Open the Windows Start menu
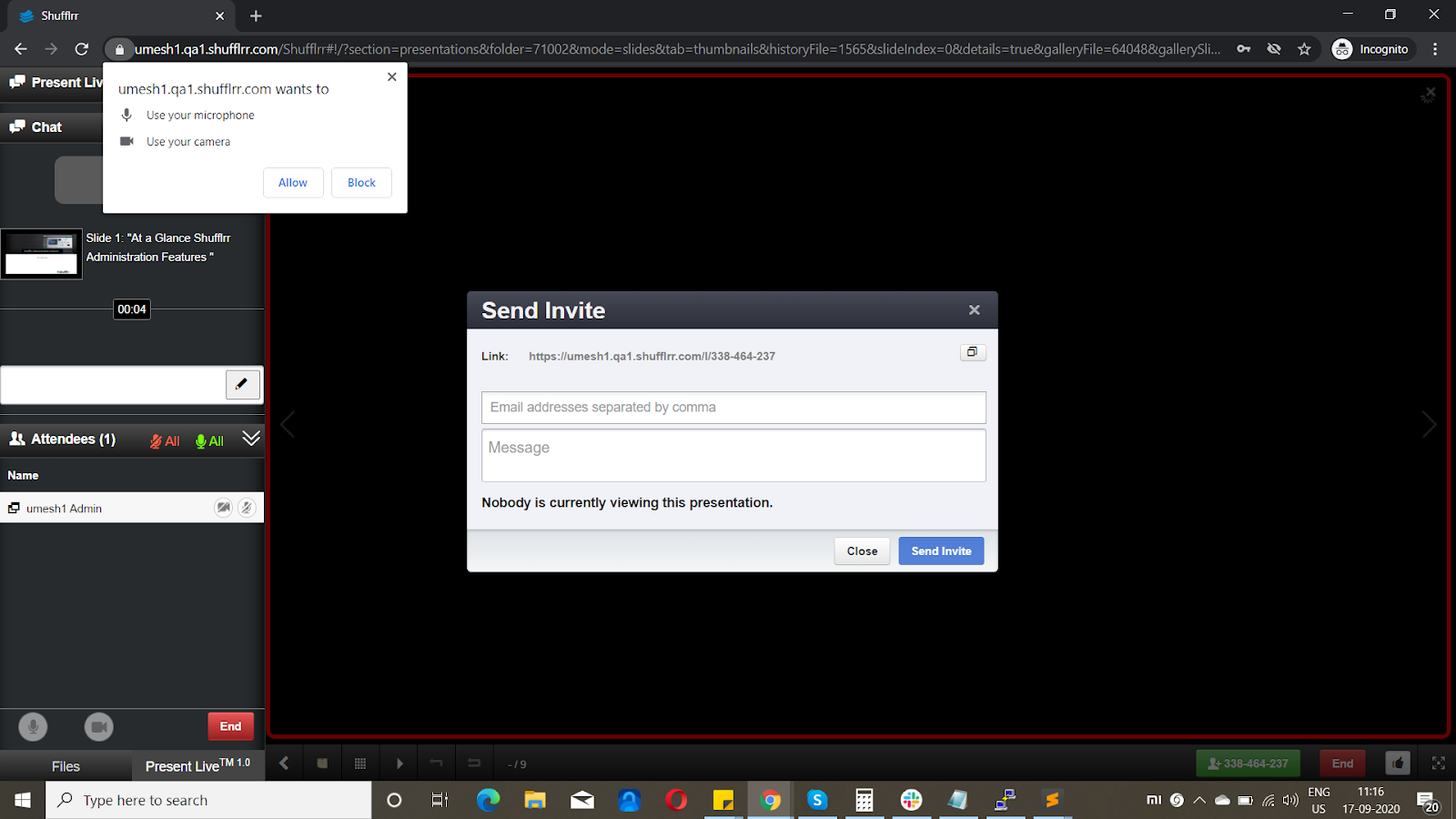This screenshot has width=1456, height=819. tap(23, 800)
